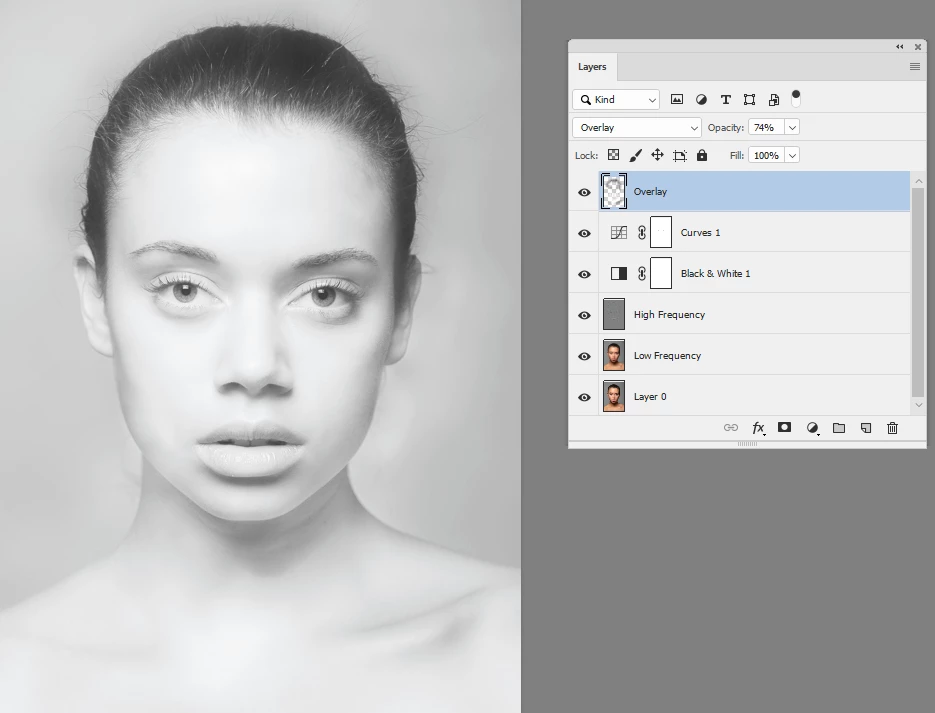This screenshot has height=713, width=935.
Task: Lock image pixels brush icon
Action: (x=635, y=156)
